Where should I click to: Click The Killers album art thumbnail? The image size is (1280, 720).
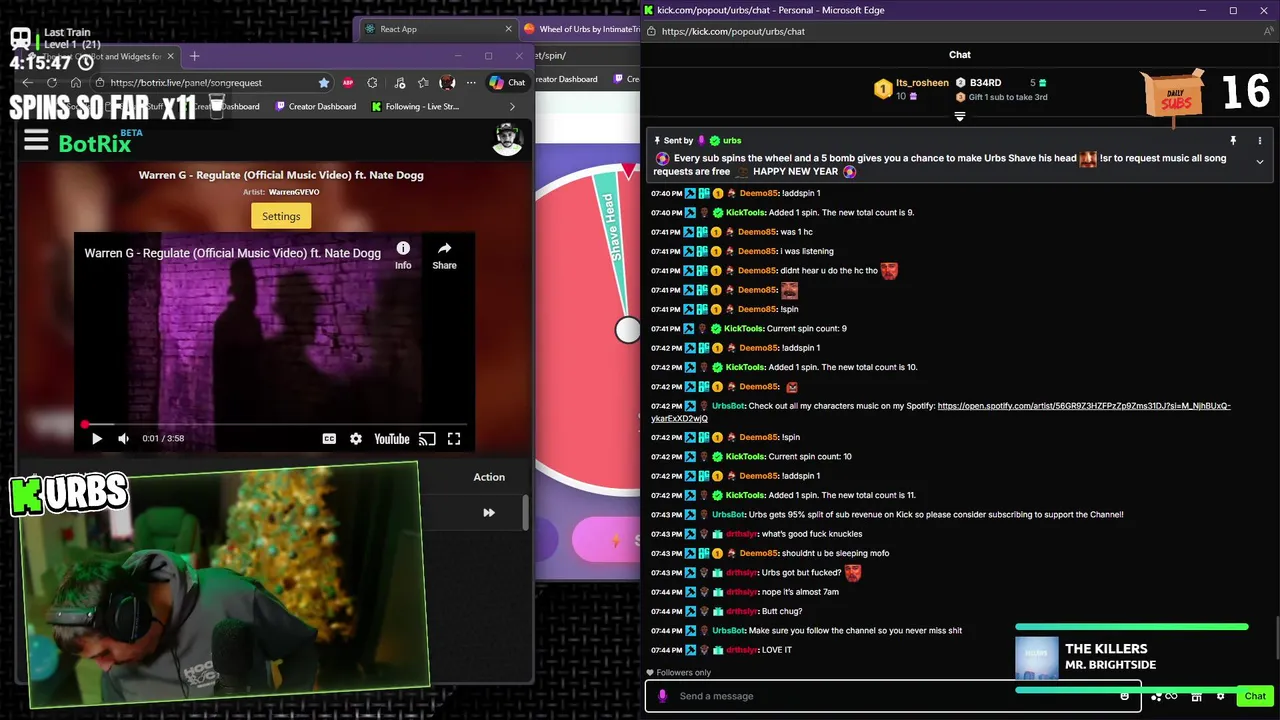tap(1036, 658)
